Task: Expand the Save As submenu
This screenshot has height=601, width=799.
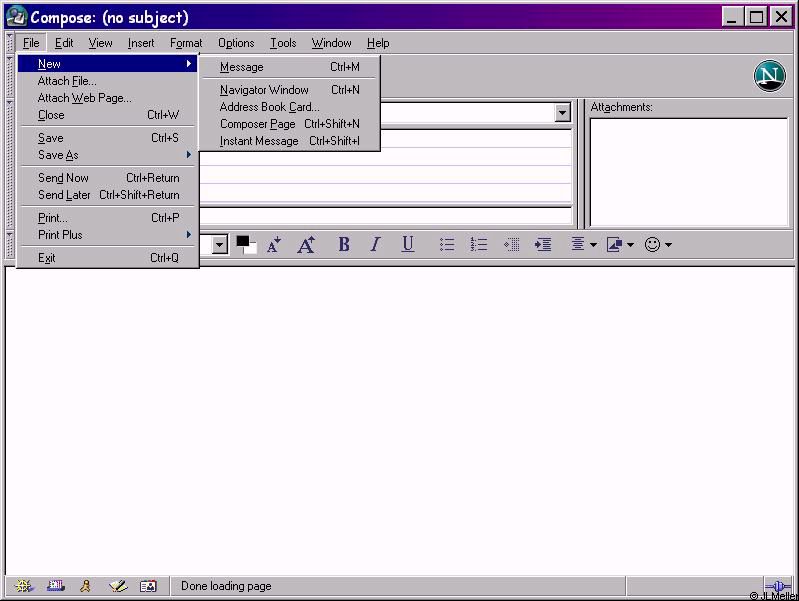Action: 108,155
